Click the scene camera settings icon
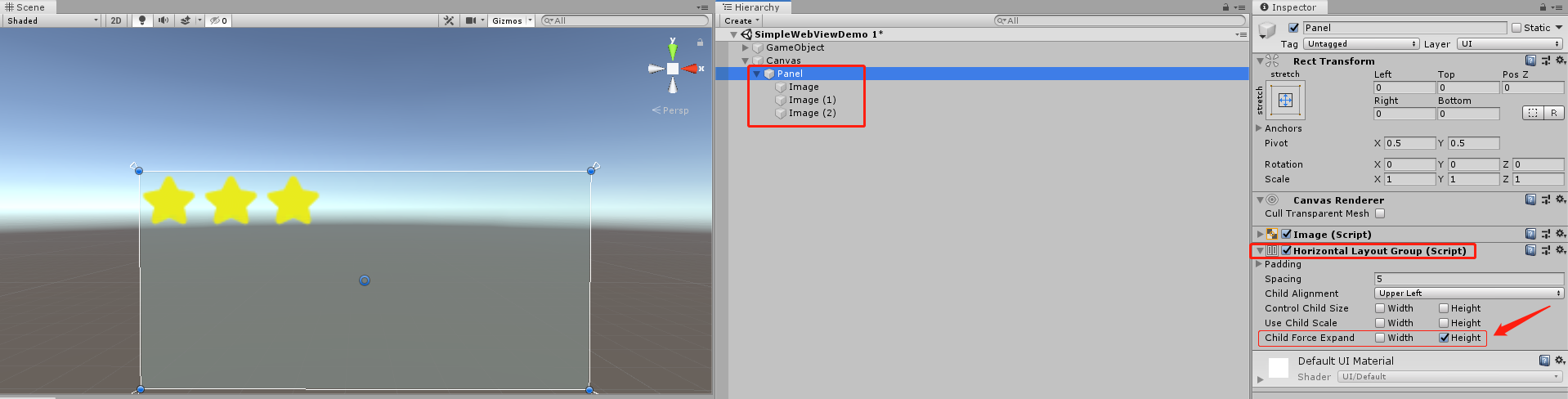This screenshot has height=399, width=1568. pyautogui.click(x=471, y=20)
